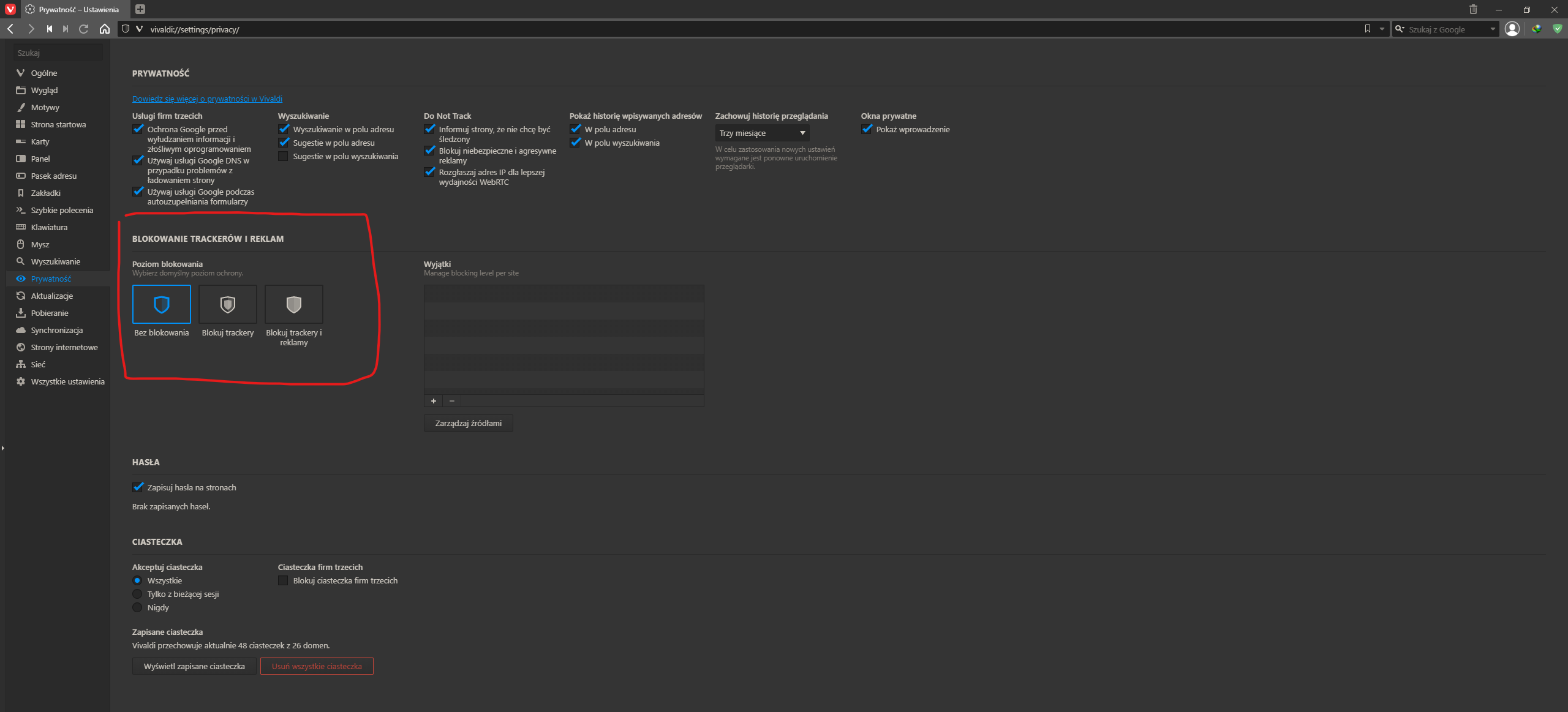Select "Blokuj trackery i reklamy" shield icon
Image resolution: width=1568 pixels, height=712 pixels.
click(x=293, y=304)
